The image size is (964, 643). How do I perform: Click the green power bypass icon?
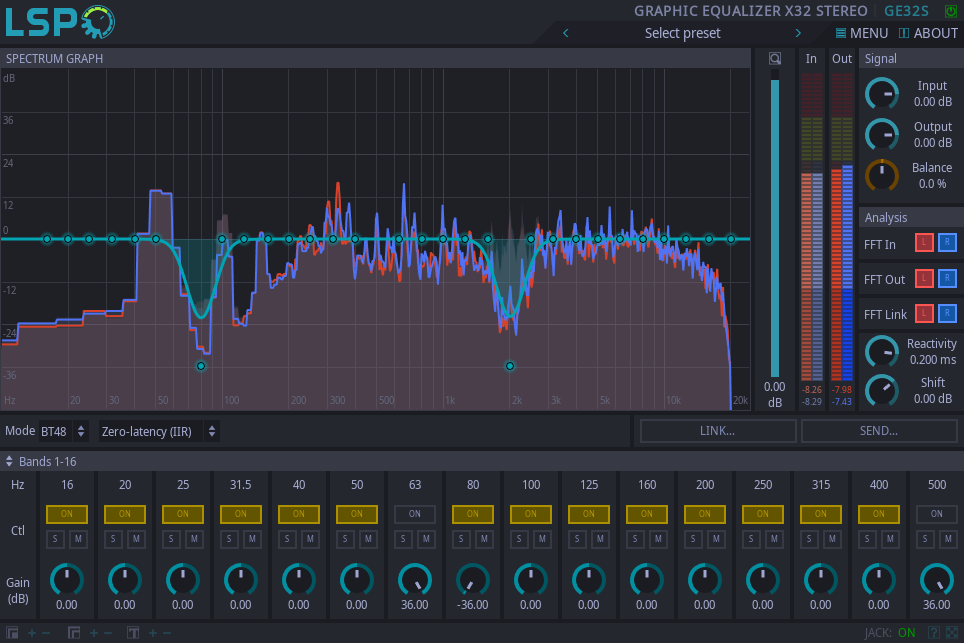(x=950, y=11)
